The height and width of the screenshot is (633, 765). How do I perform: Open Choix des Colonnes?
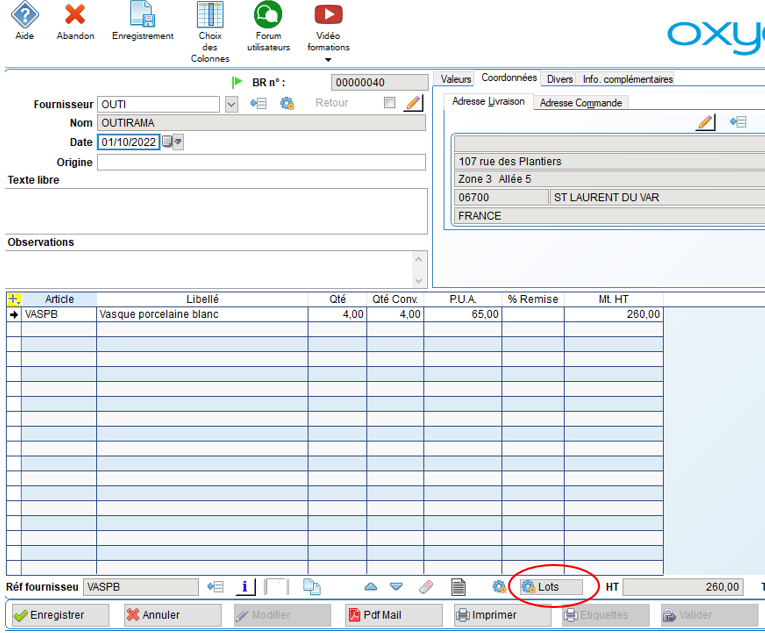(x=210, y=15)
